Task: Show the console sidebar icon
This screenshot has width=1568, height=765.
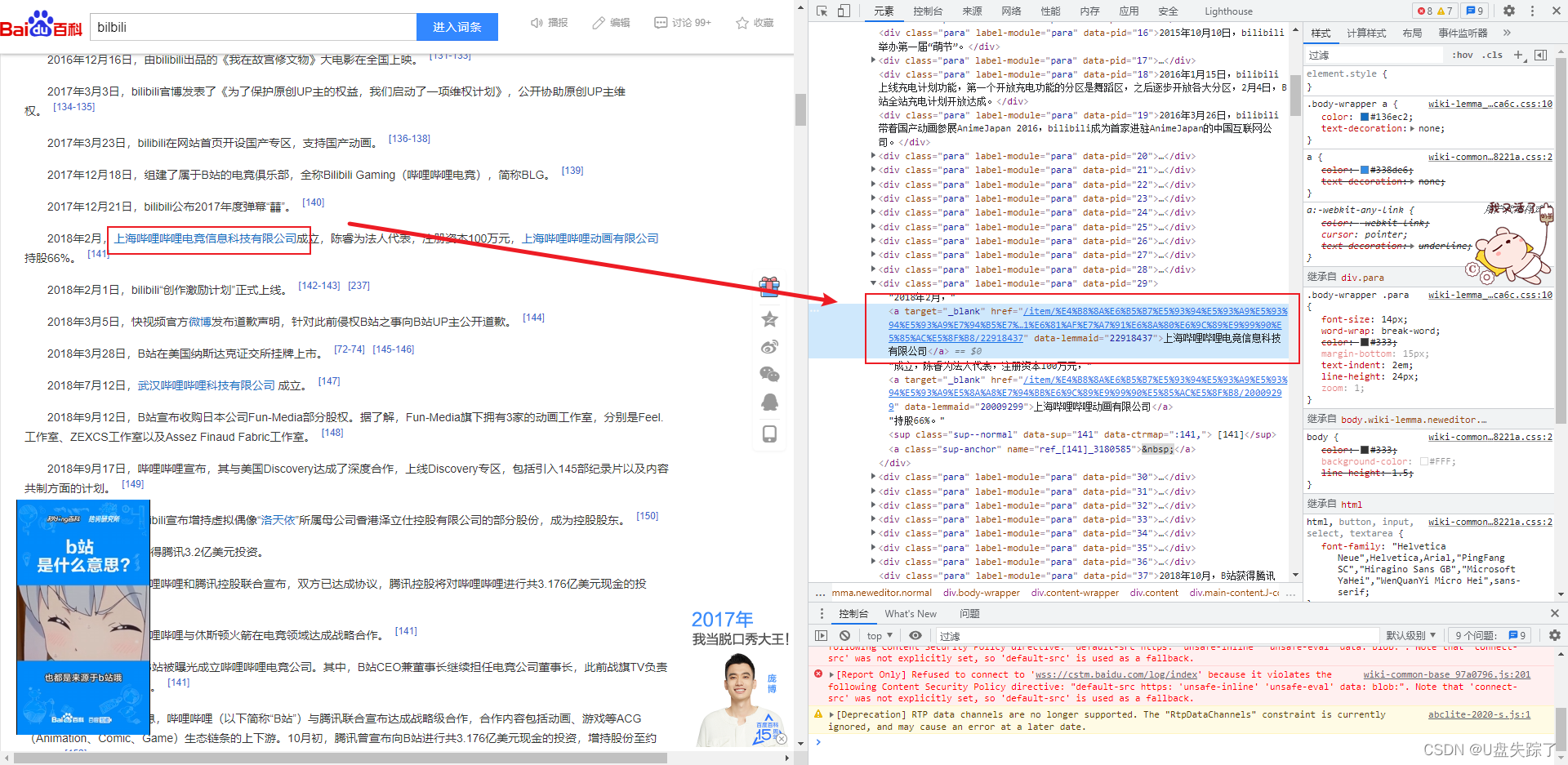Action: pos(822,635)
